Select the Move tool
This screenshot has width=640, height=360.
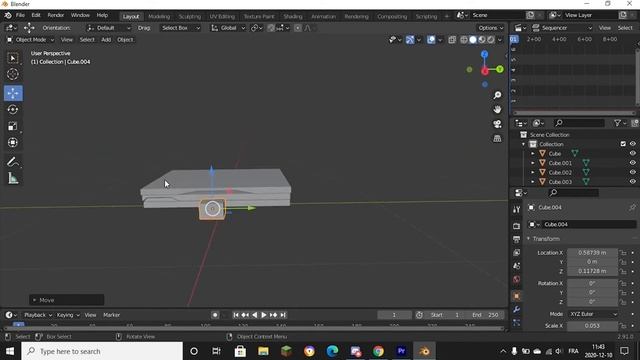(13, 93)
